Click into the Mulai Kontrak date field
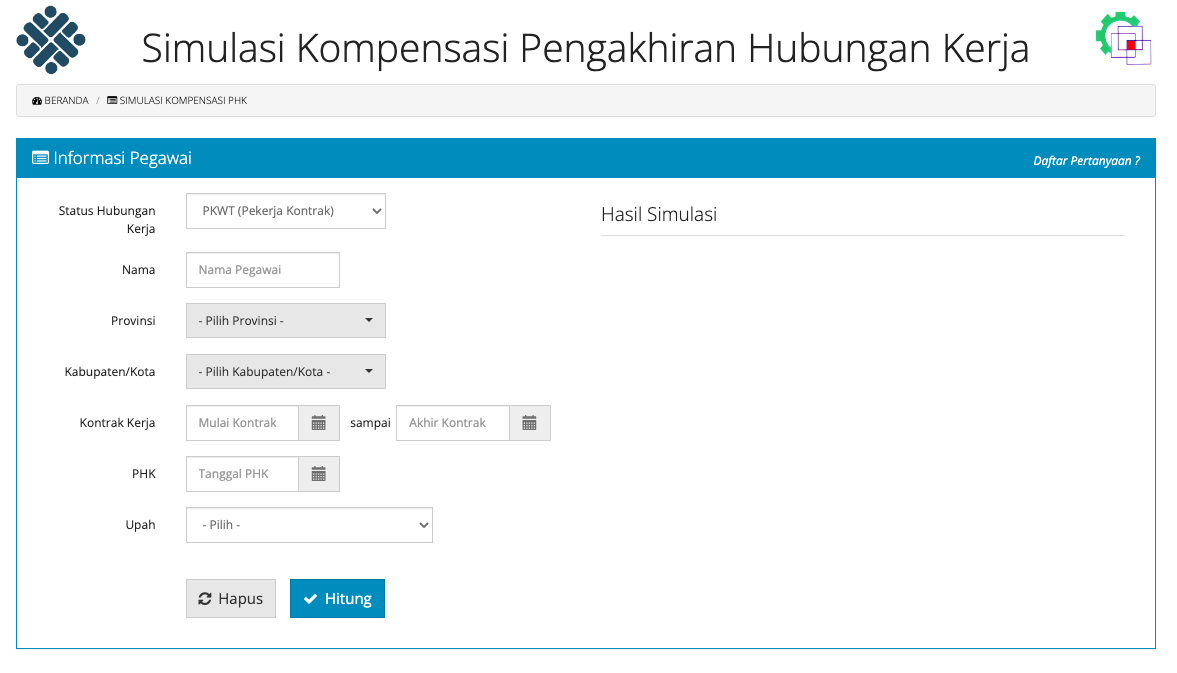This screenshot has width=1177, height=673. coord(242,423)
